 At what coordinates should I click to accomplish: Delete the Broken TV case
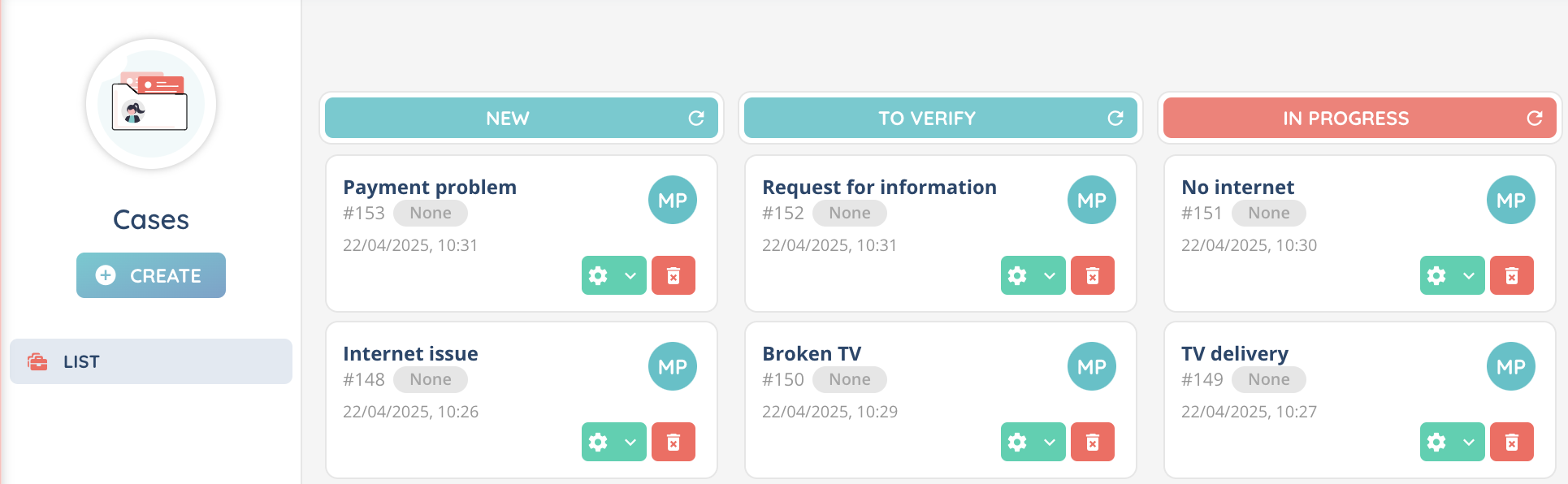point(1092,443)
